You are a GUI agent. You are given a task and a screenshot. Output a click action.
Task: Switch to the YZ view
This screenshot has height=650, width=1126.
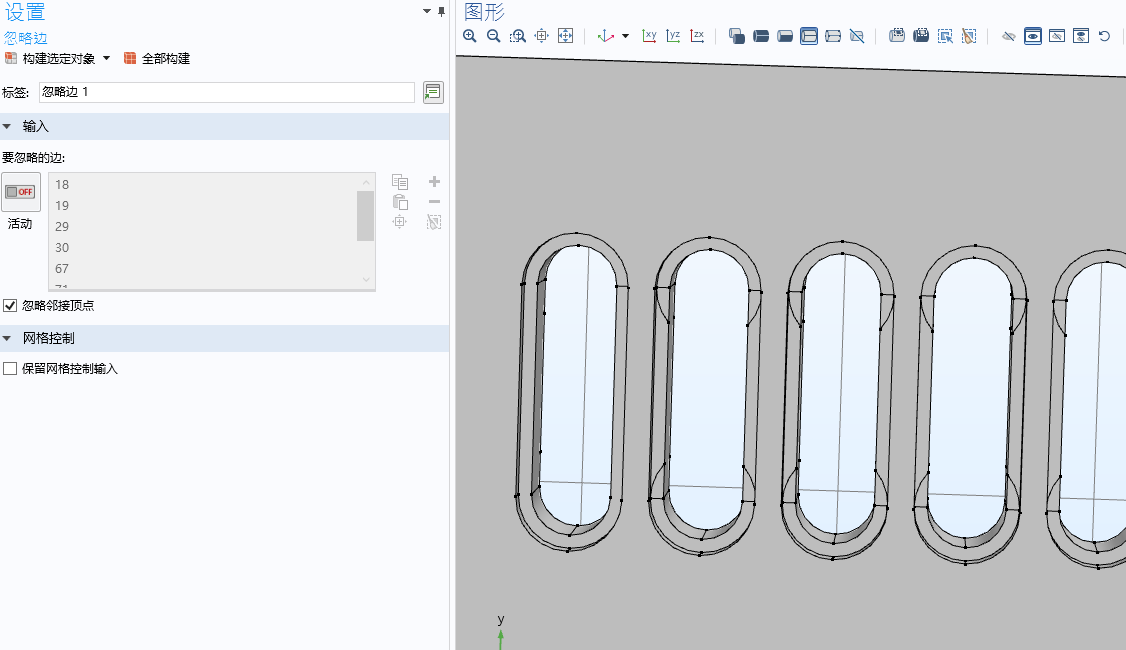673,36
